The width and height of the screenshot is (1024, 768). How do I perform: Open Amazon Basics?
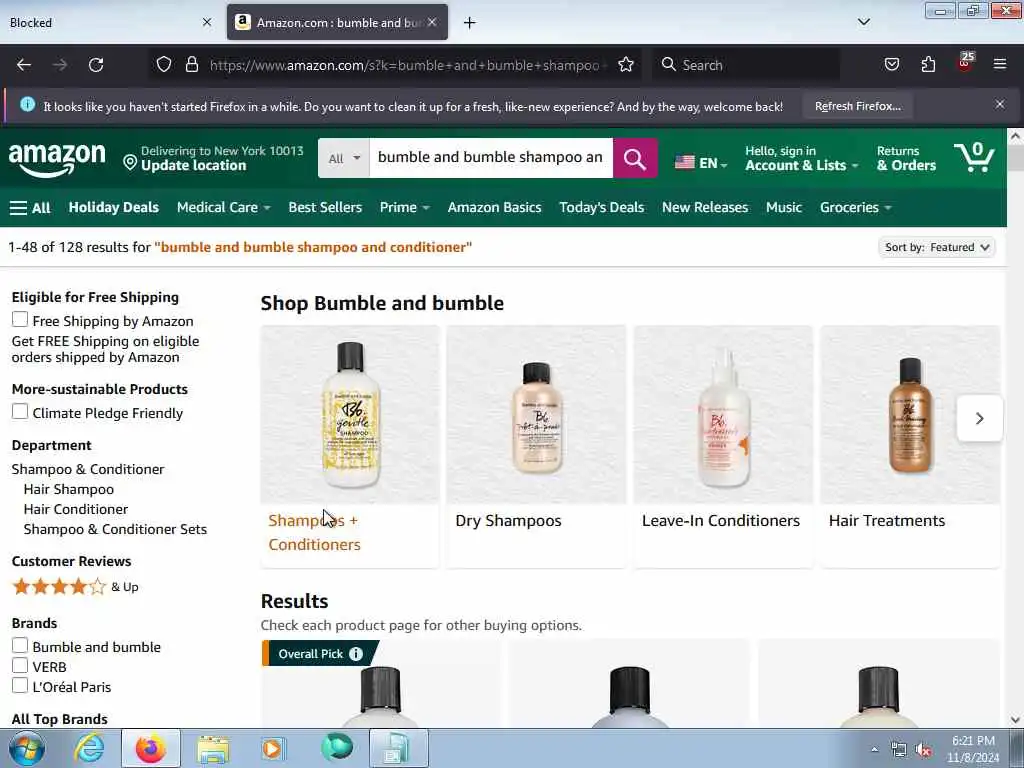coord(494,208)
